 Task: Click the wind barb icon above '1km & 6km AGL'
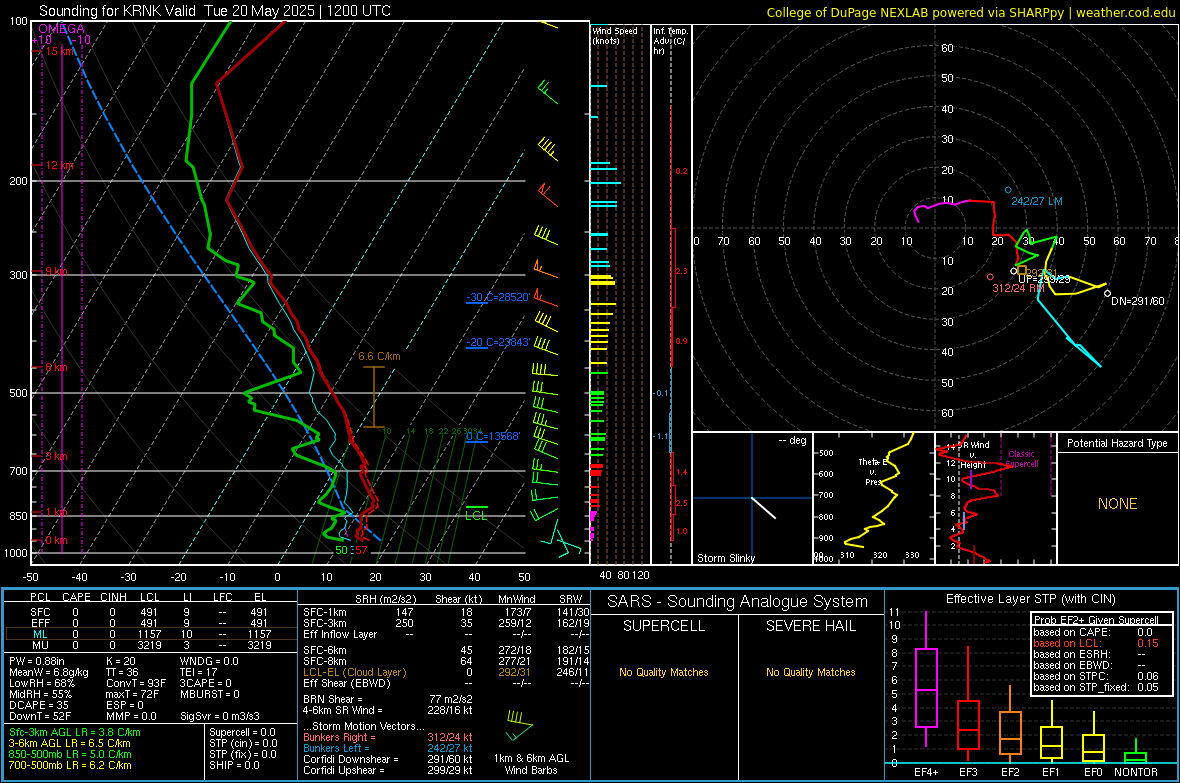[x=519, y=725]
